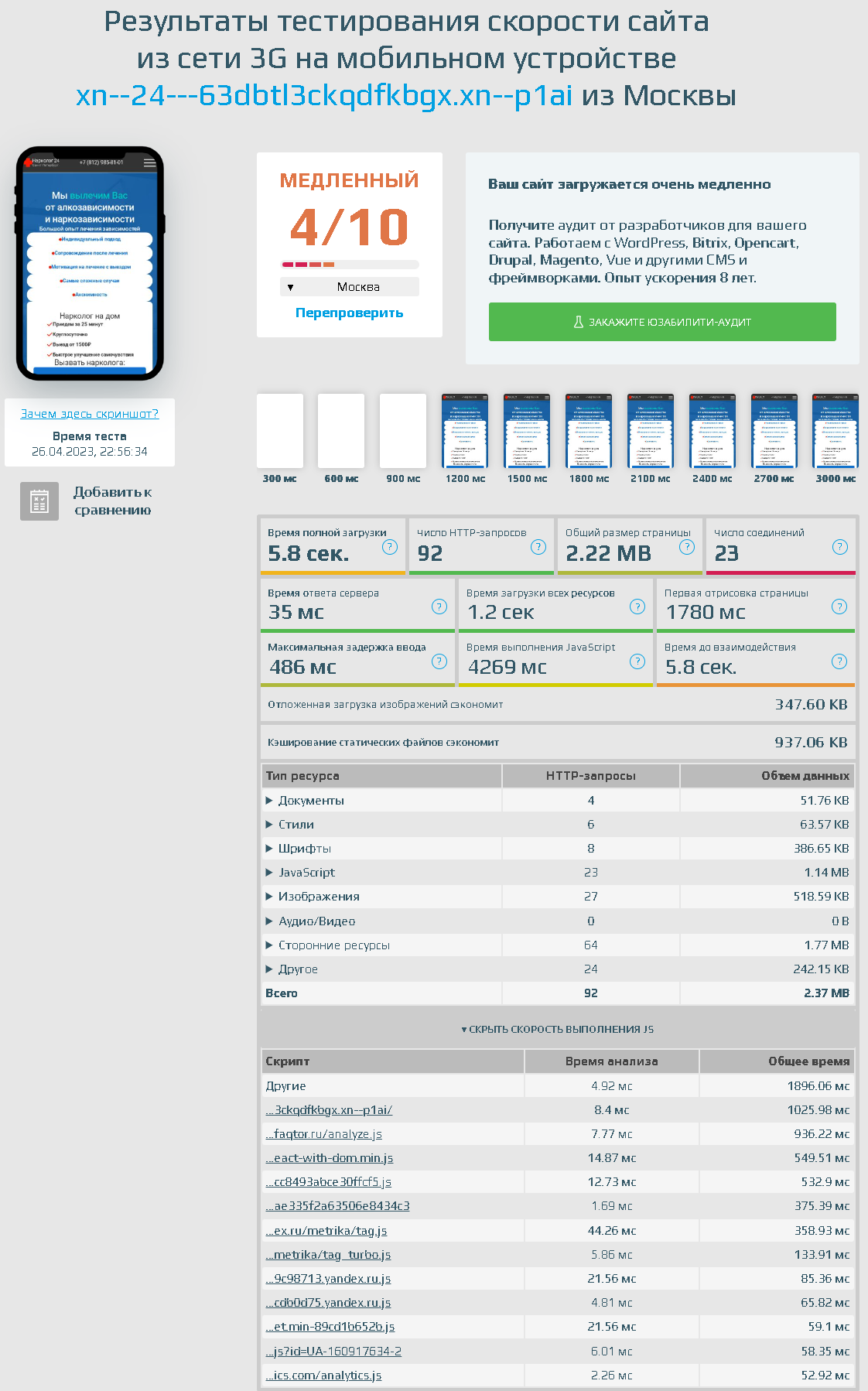
Task: Click help icon for Число соединений
Action: (x=840, y=547)
